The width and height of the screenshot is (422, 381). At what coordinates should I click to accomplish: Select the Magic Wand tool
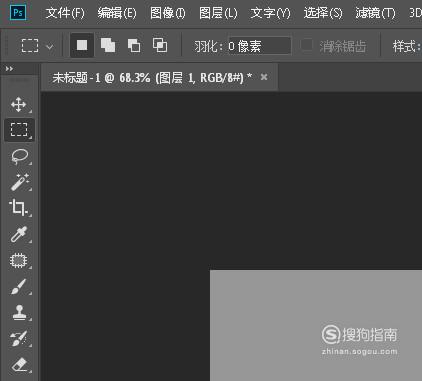tap(20, 182)
